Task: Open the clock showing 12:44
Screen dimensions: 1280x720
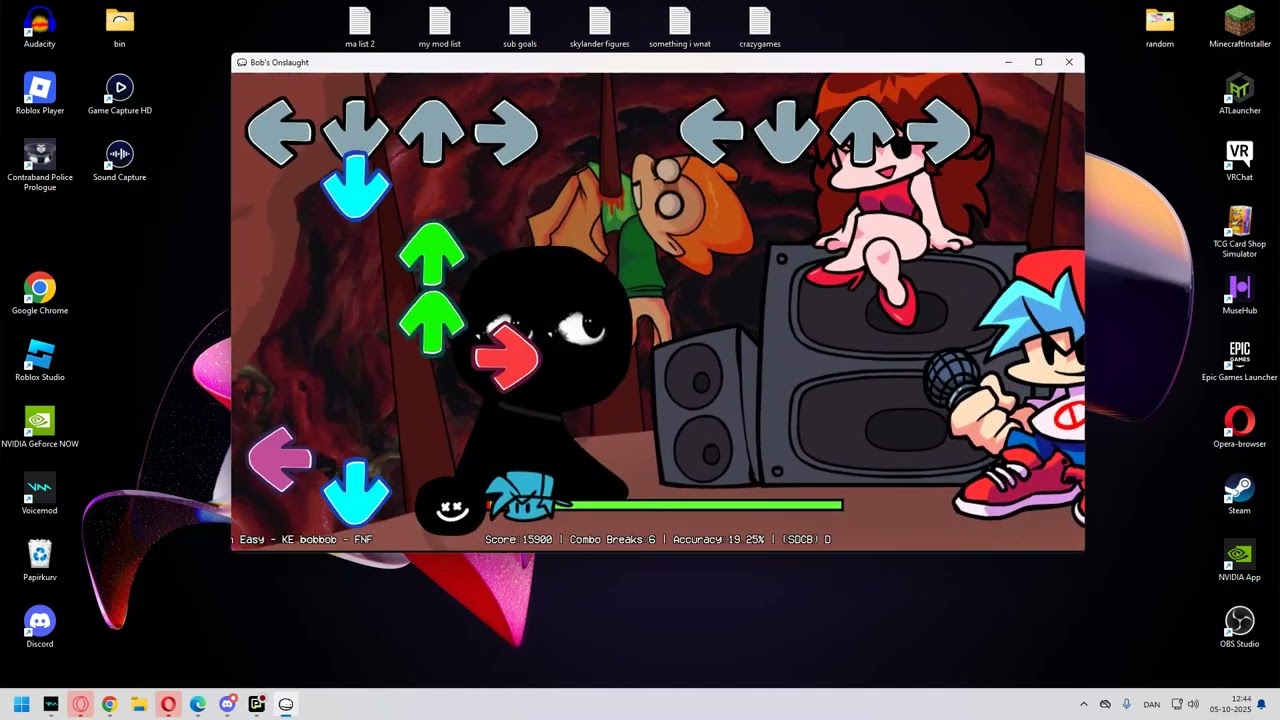Action: 1230,704
